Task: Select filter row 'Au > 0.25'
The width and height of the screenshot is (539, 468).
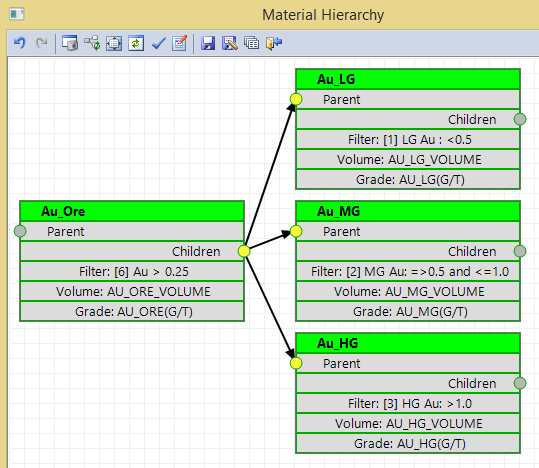Action: click(x=132, y=271)
